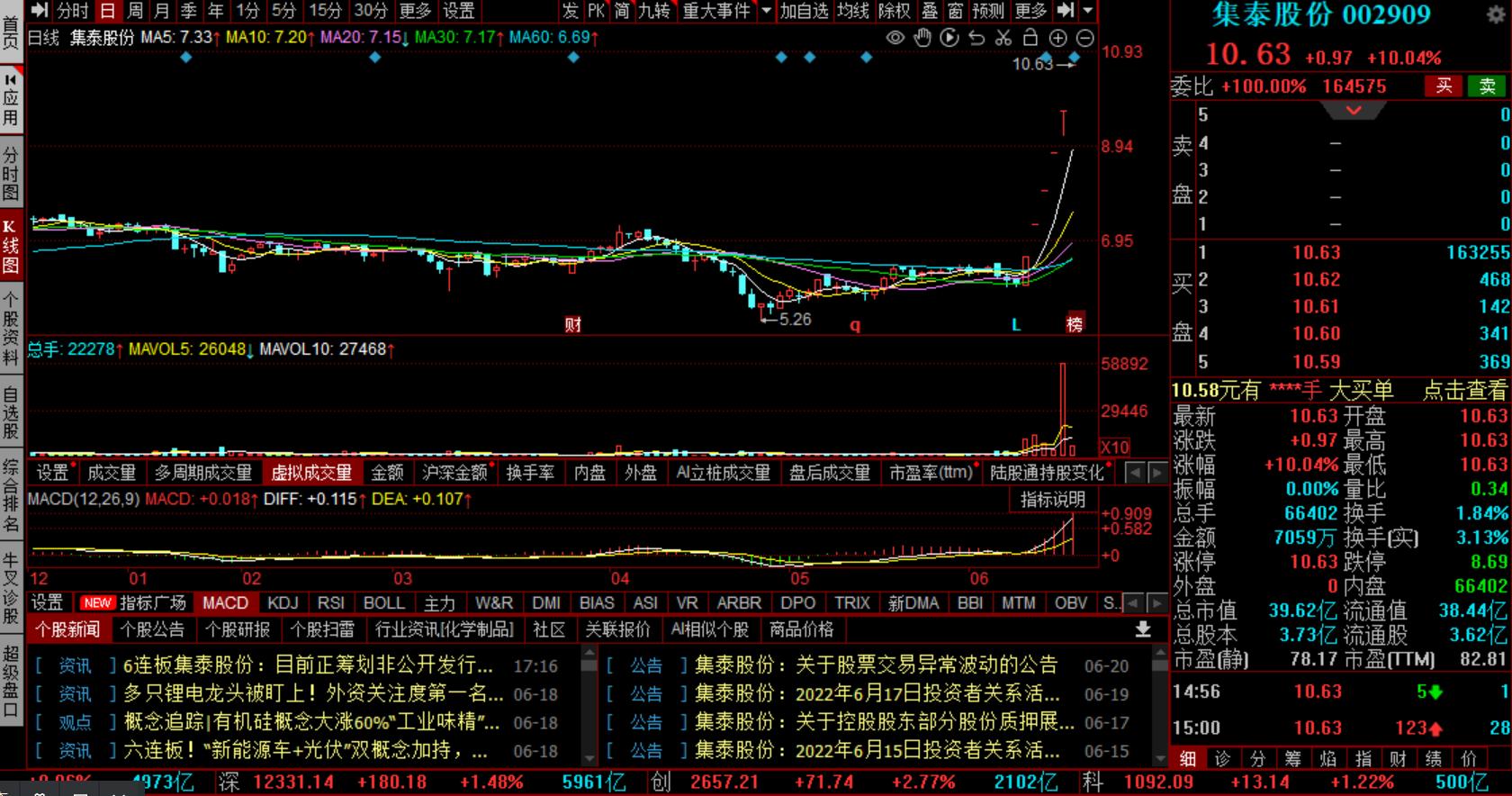Select the 多周期成交量 tab

pyautogui.click(x=203, y=473)
